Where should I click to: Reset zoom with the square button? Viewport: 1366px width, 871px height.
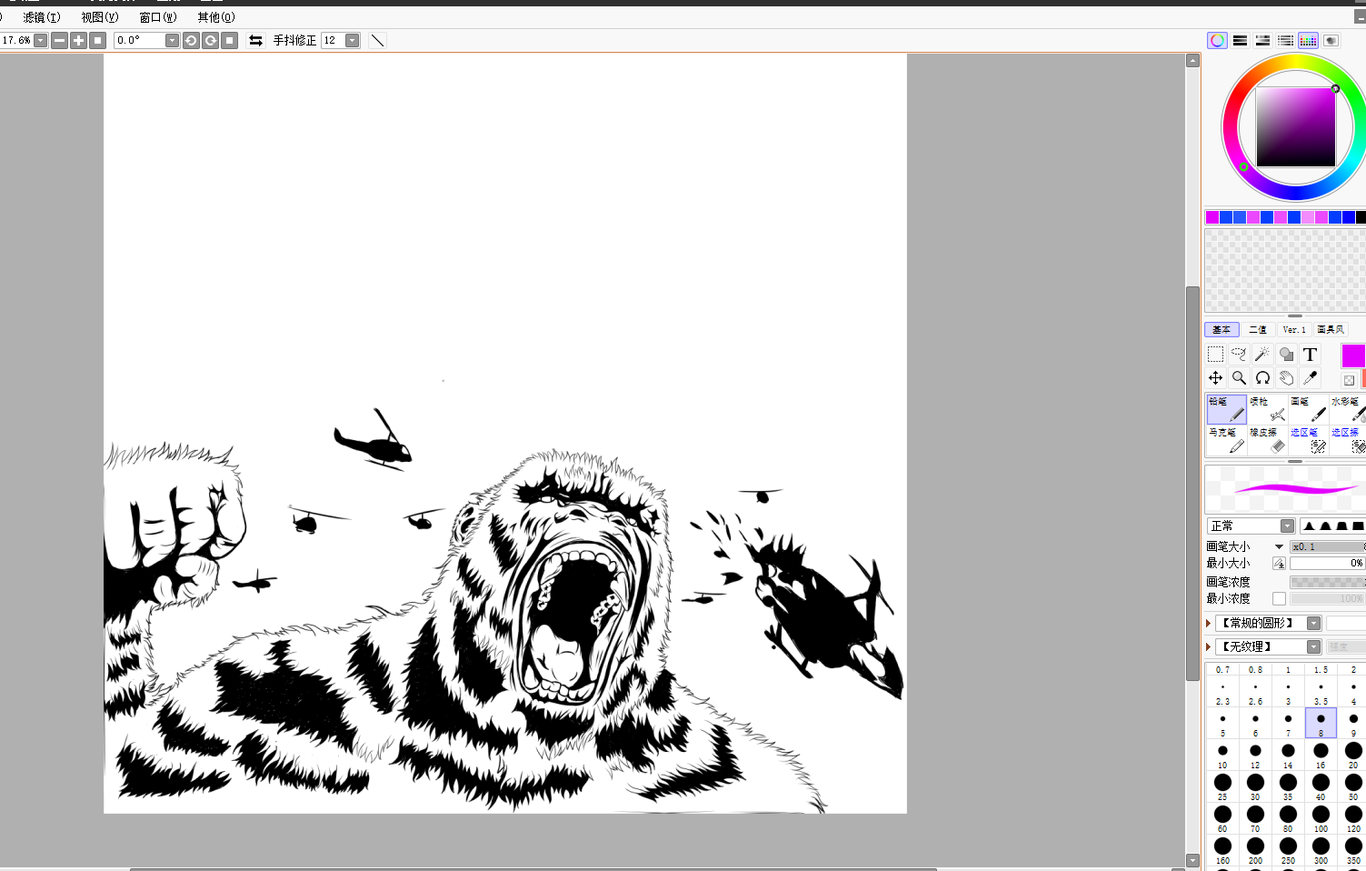[x=98, y=40]
